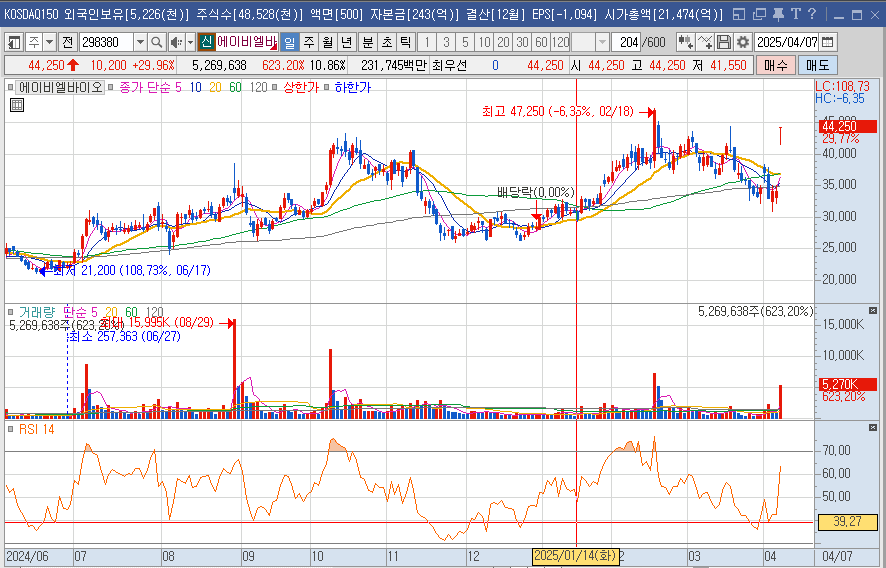The width and height of the screenshot is (886, 568).
Task: Open the calendar date picker icon
Action: [x=827, y=42]
